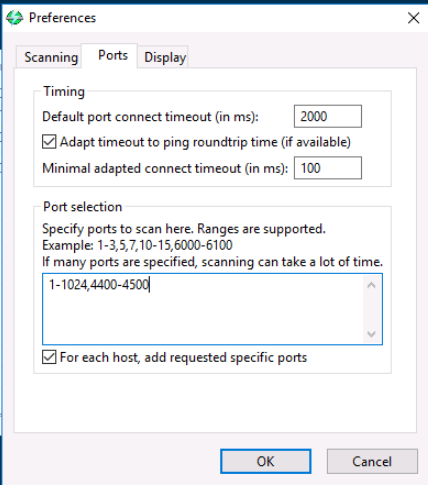
Task: Click the timeout field showing 2000
Action: tap(328, 116)
